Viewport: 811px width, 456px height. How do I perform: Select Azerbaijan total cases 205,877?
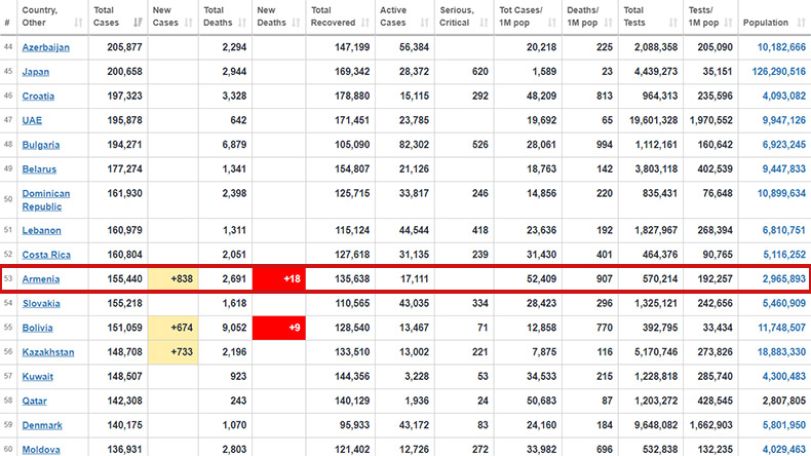pos(125,47)
